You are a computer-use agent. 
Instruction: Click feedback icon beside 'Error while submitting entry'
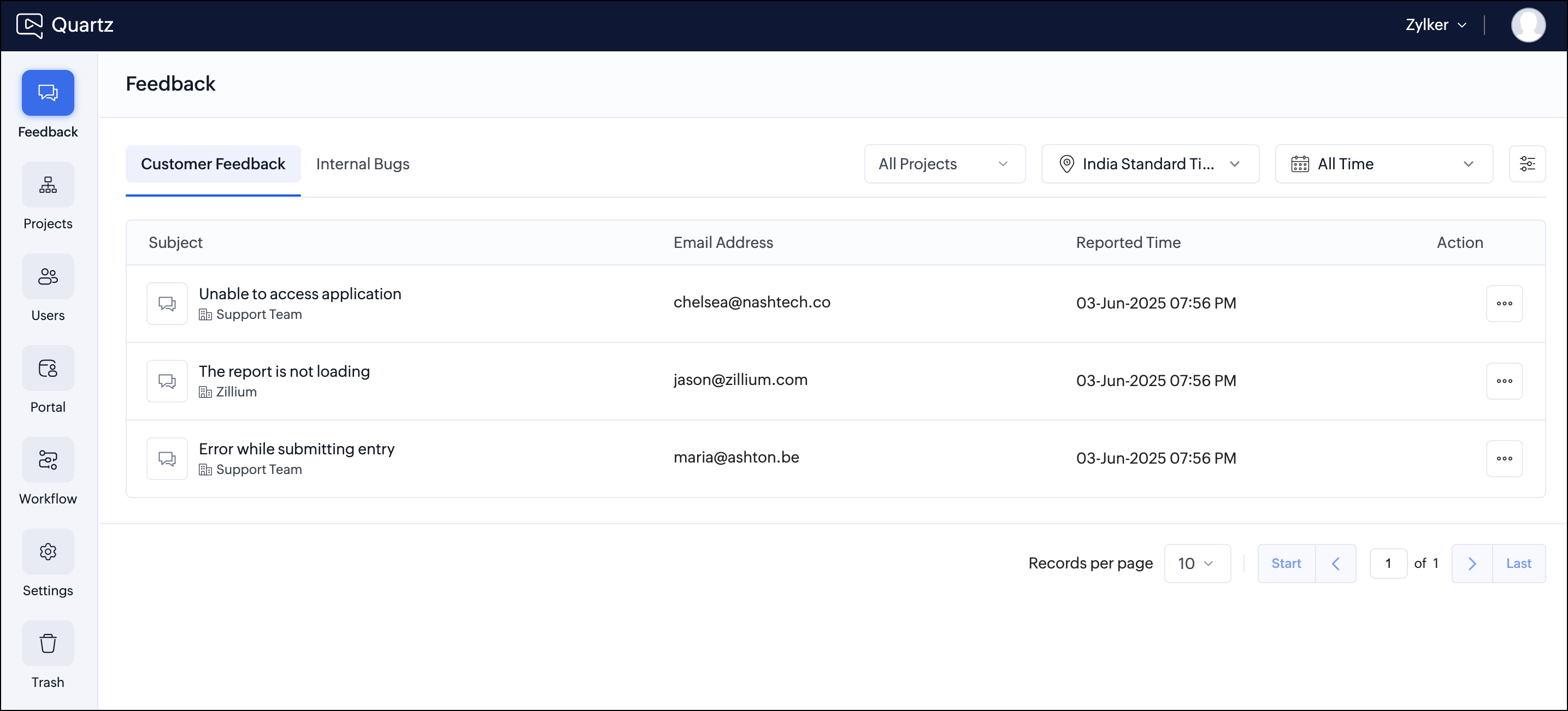(167, 459)
